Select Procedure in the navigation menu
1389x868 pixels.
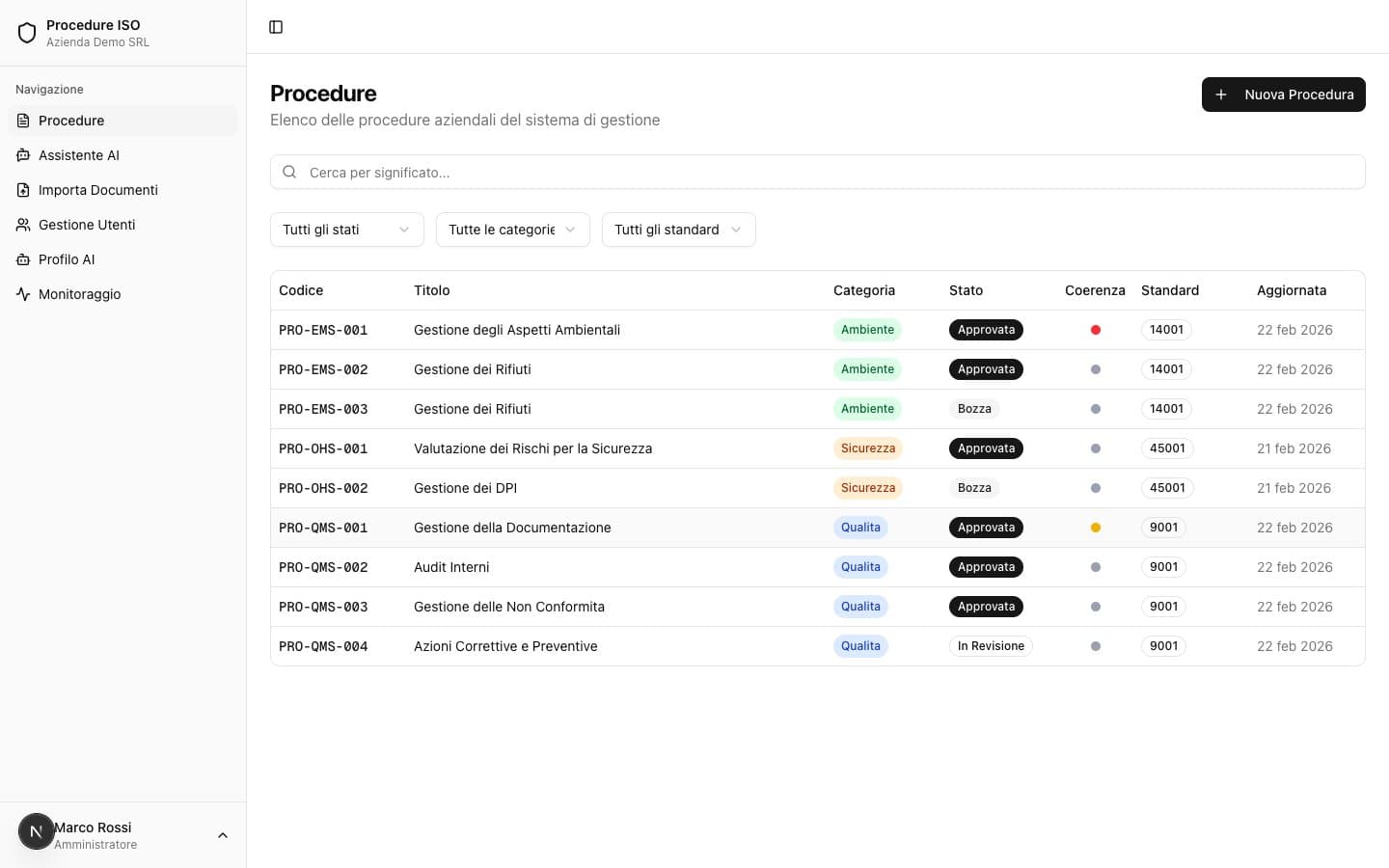click(x=71, y=121)
